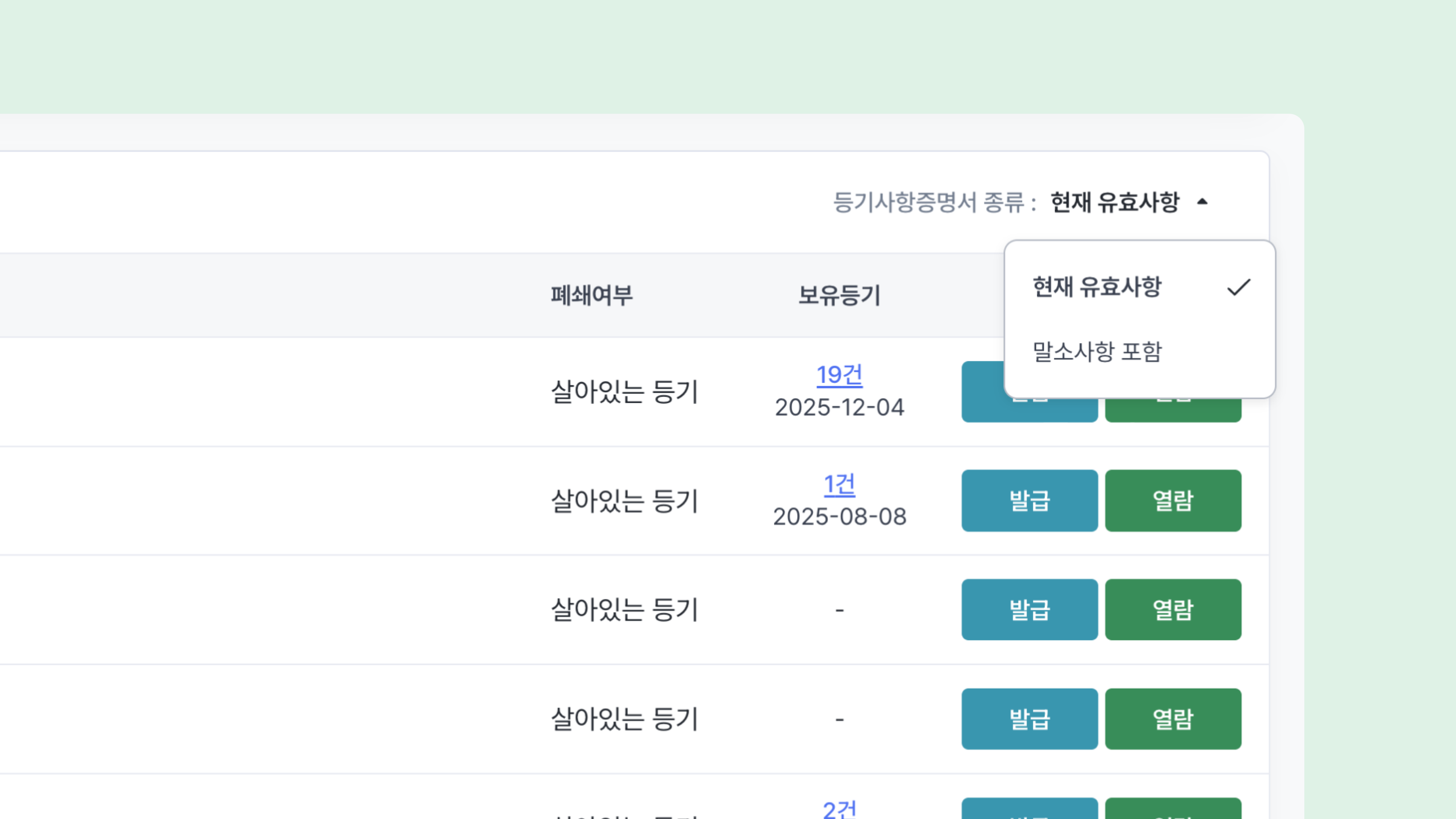The image size is (1456, 819).
Task: Click the 폐쇄여부 column header
Action: pos(592,295)
